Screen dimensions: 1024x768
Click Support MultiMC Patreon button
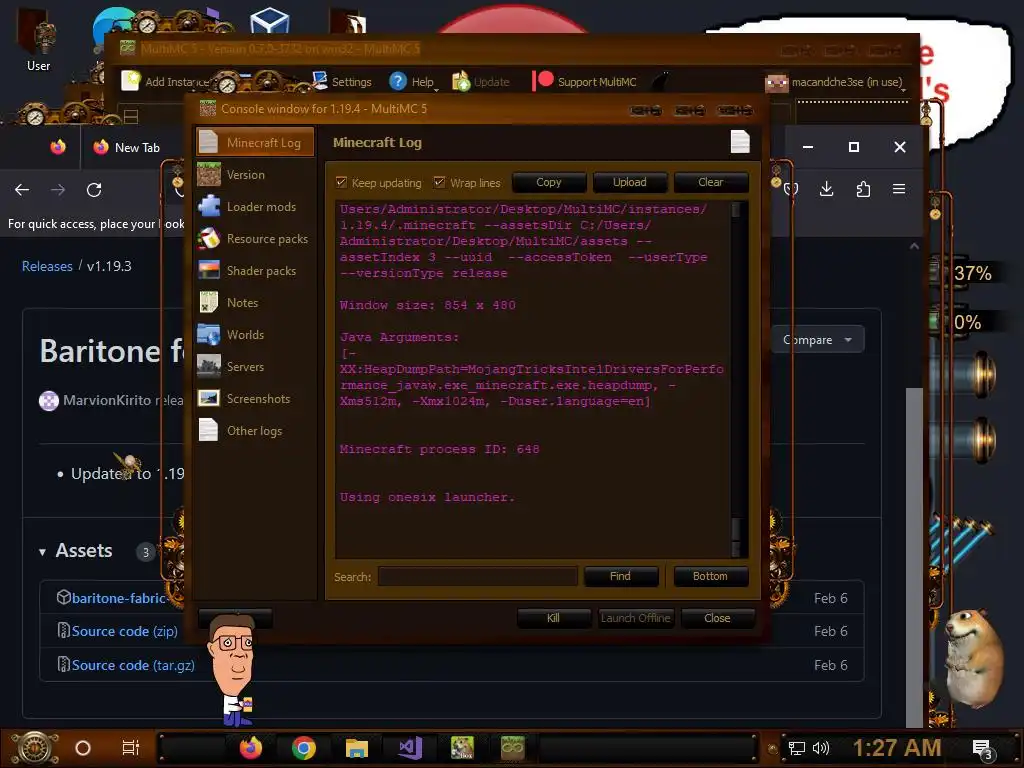584,82
